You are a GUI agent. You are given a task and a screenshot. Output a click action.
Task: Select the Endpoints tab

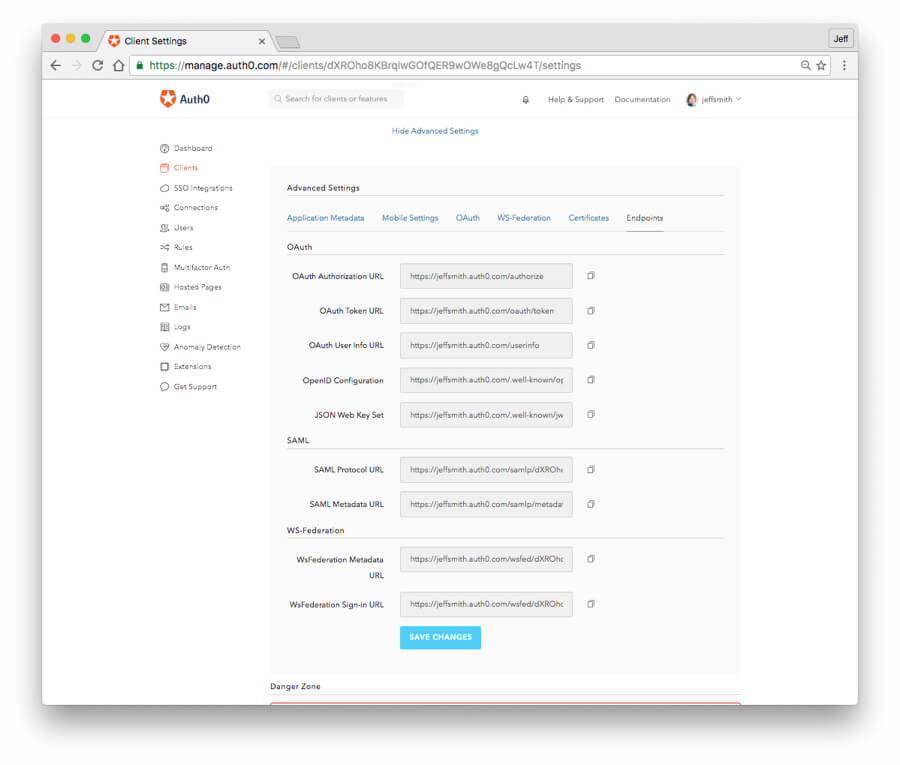pos(645,218)
